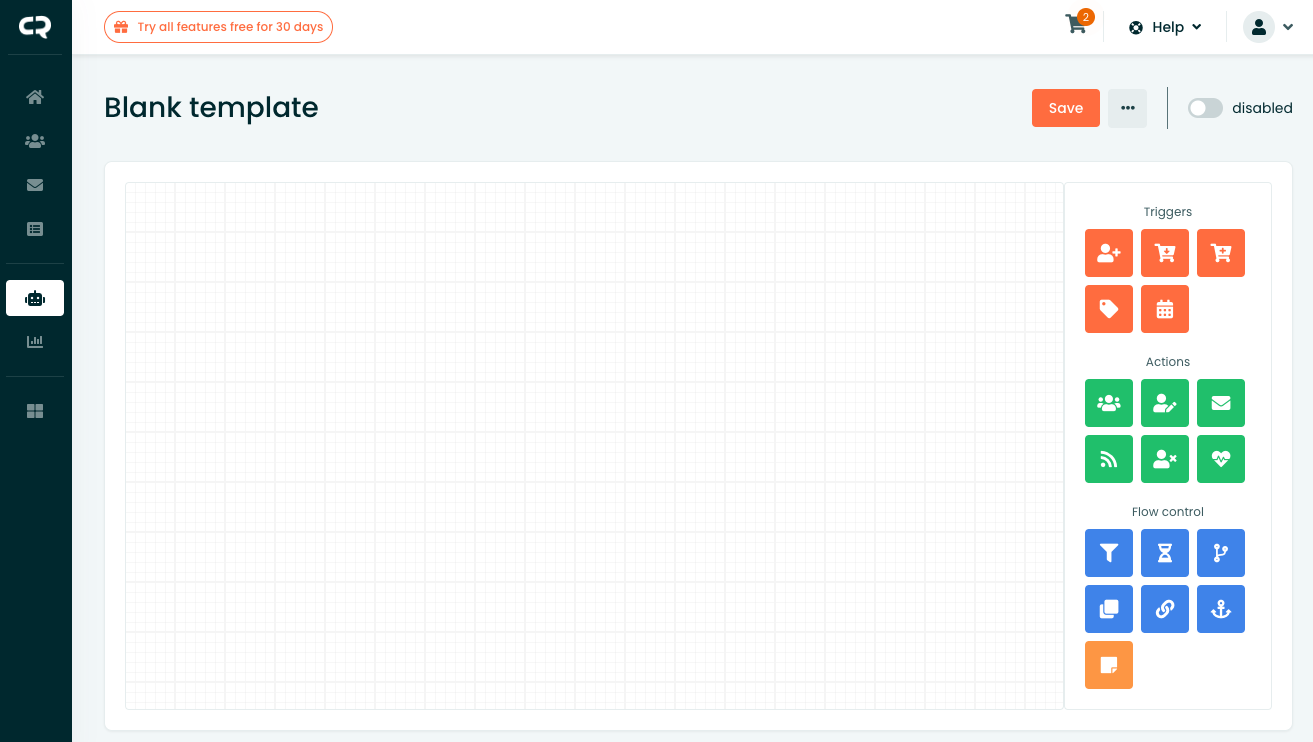Screen dimensions: 1313x742
Task: Add a wait step from flow control
Action: point(1165,553)
